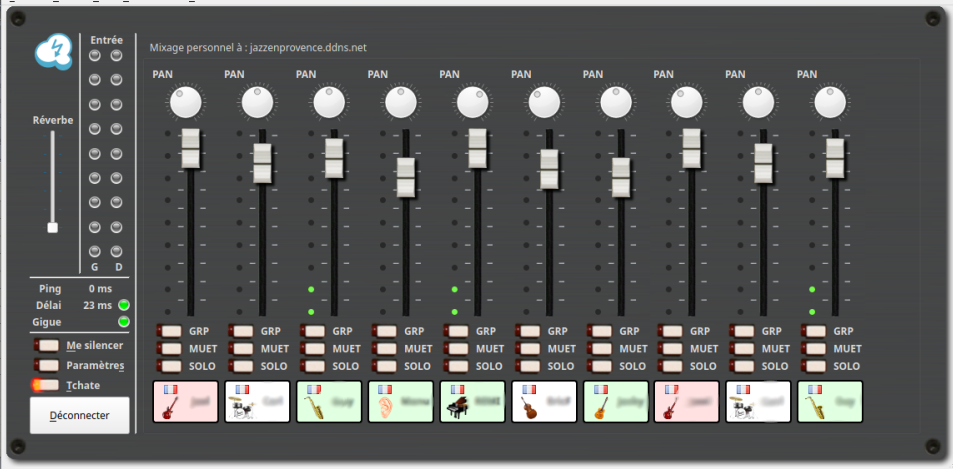Click the Déconnecter button

pos(80,416)
